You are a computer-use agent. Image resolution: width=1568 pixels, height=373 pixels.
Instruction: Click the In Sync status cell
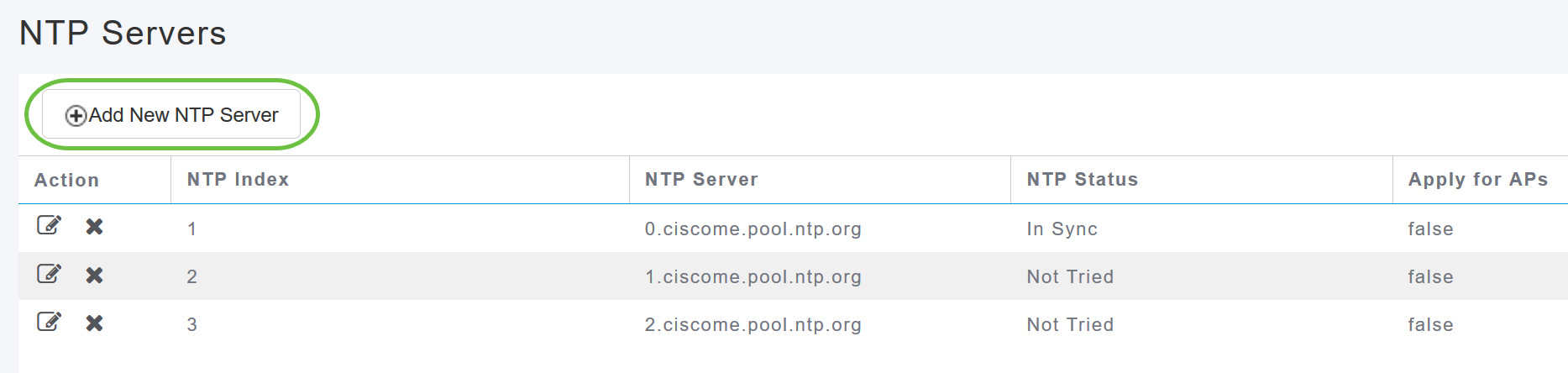point(1062,229)
